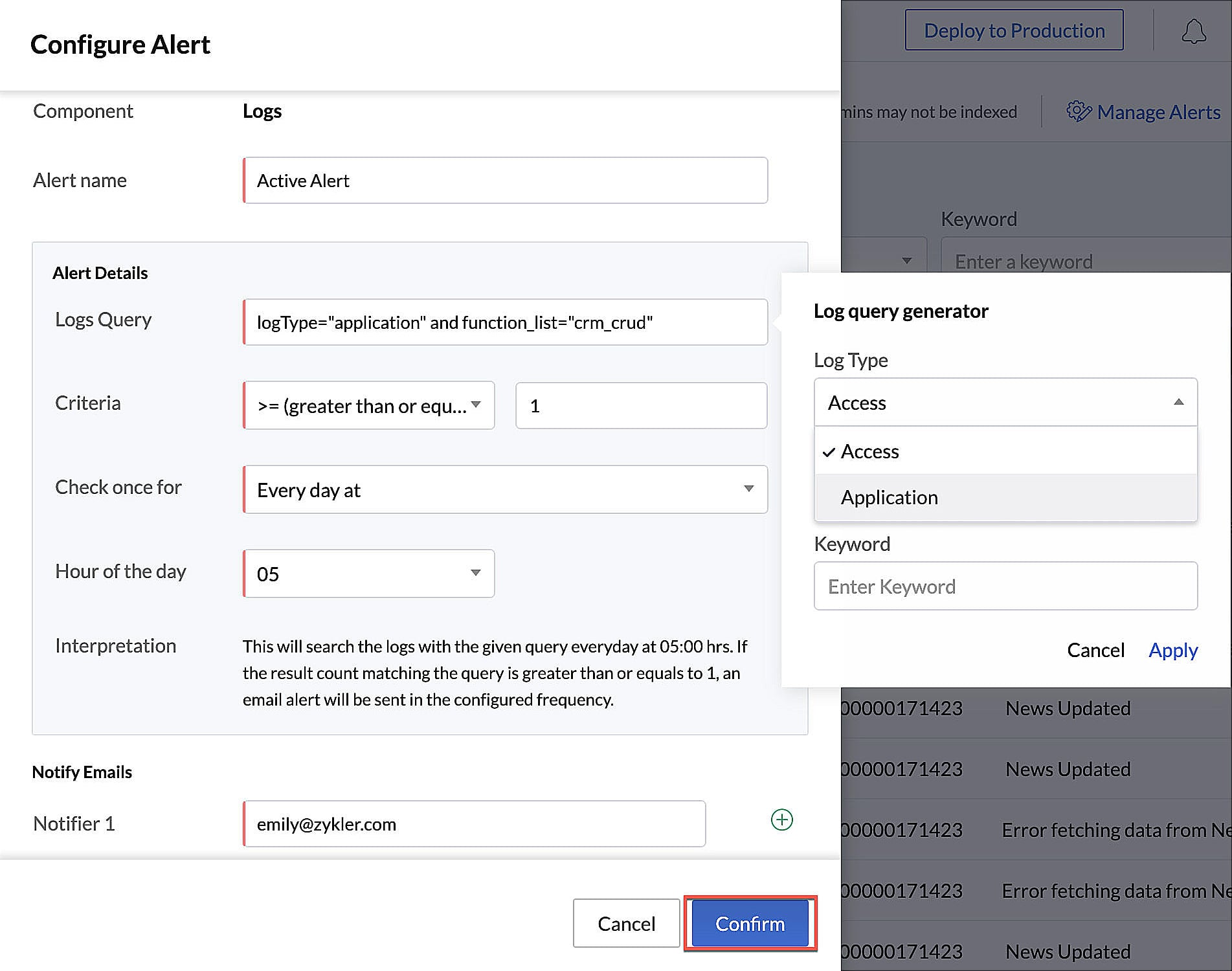Apply the log query generator settings
Viewport: 1232px width, 971px height.
(x=1172, y=650)
